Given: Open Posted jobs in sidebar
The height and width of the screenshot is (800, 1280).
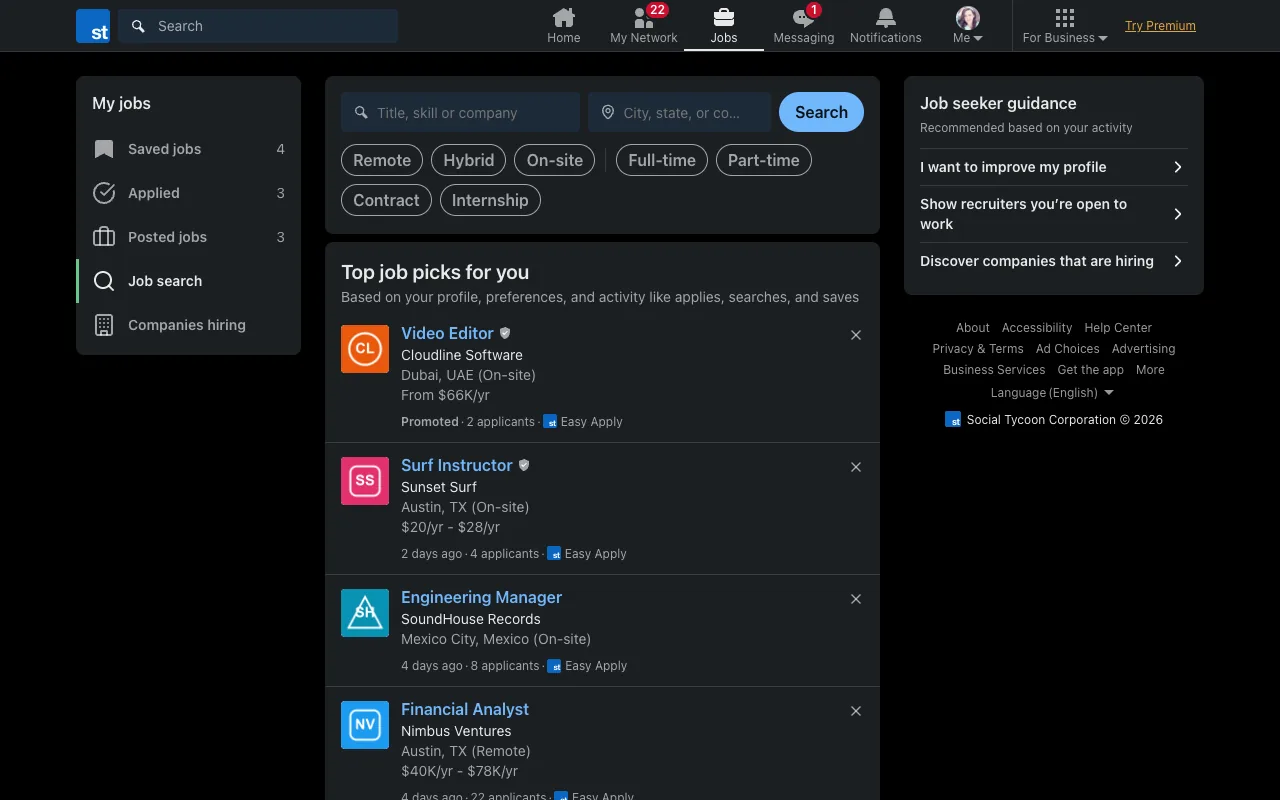Looking at the screenshot, I should tap(188, 237).
